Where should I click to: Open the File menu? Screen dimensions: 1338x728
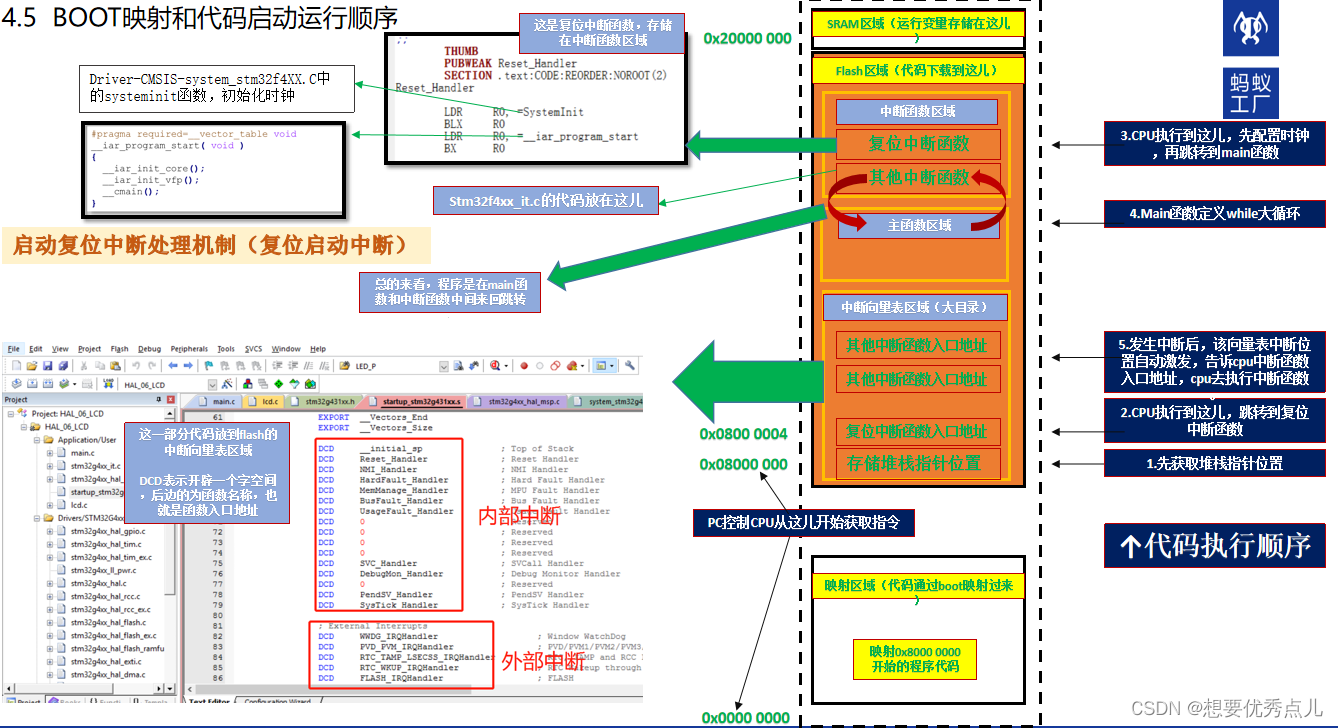(x=14, y=349)
